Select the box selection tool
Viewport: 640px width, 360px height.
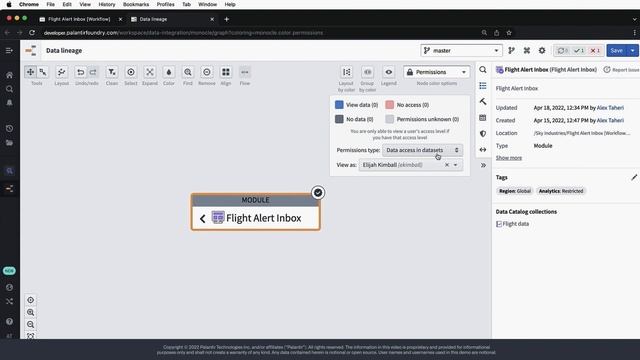click(x=43, y=72)
